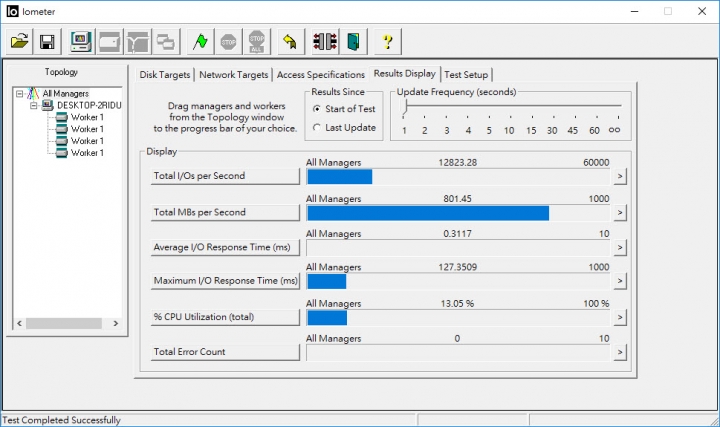Open details arrow for Total Error Count

(620, 353)
